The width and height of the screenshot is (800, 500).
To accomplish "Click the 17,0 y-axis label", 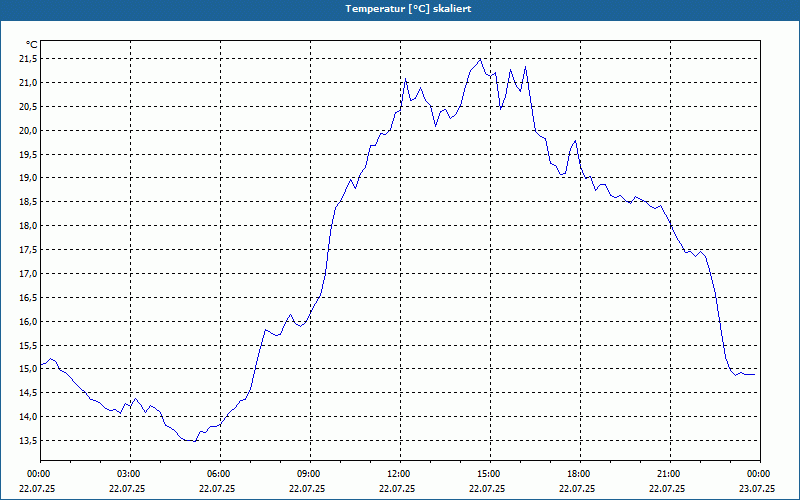I will tap(29, 274).
